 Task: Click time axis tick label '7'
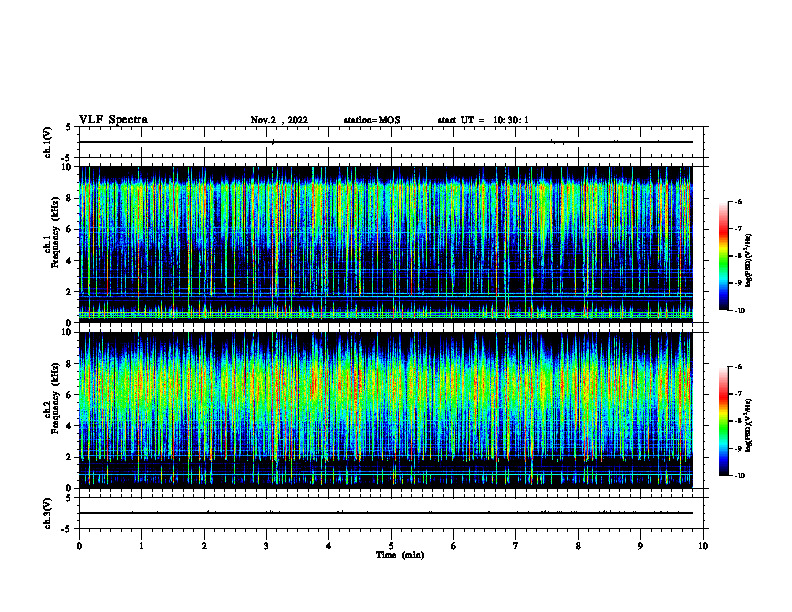(516, 546)
